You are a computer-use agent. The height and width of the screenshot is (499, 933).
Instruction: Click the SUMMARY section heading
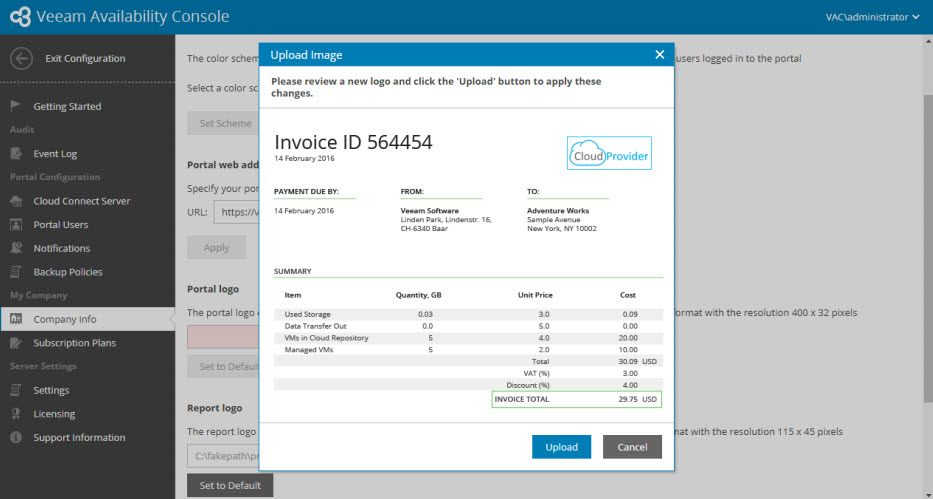(x=293, y=271)
